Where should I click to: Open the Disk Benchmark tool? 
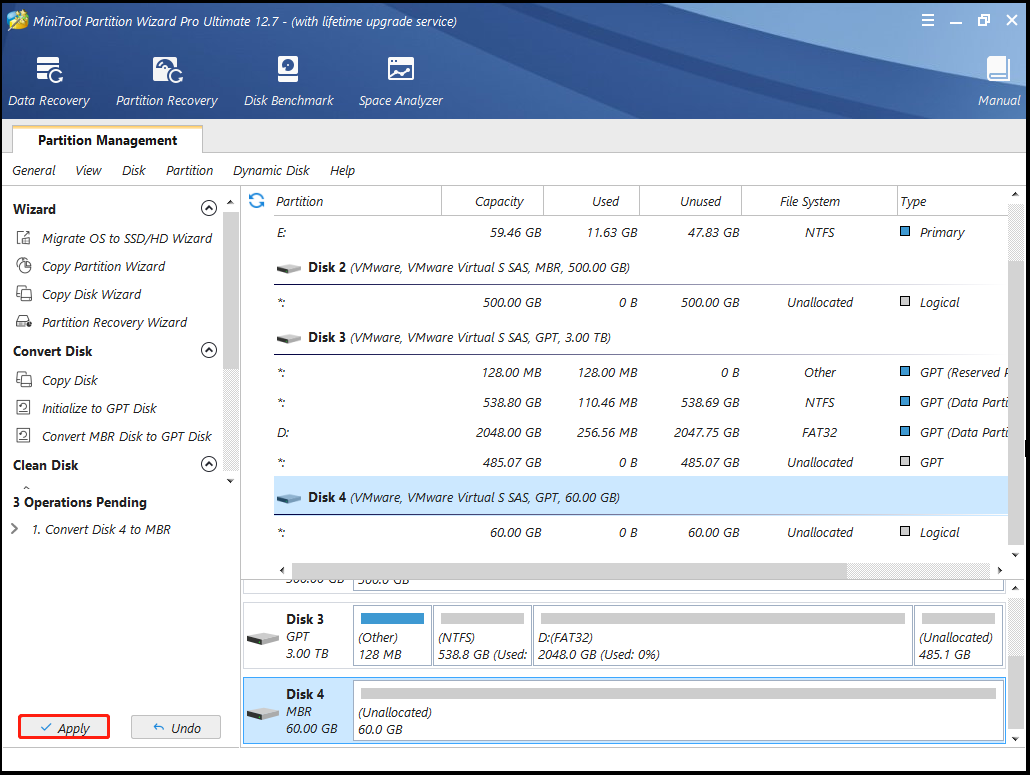pos(288,81)
